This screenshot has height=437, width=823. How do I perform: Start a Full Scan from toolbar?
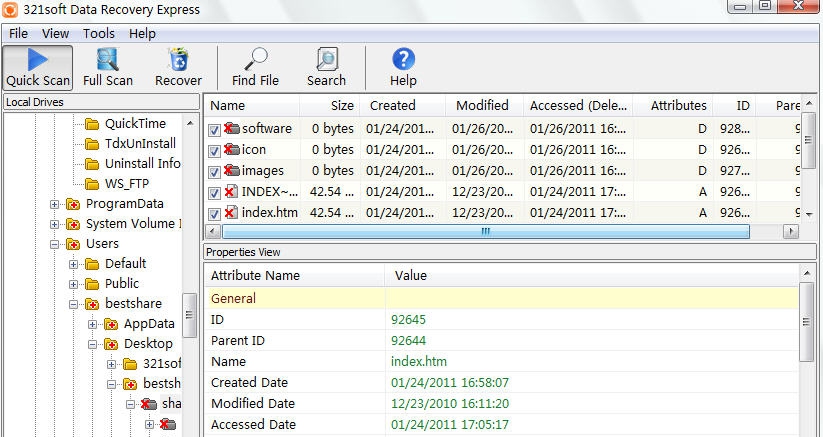107,60
